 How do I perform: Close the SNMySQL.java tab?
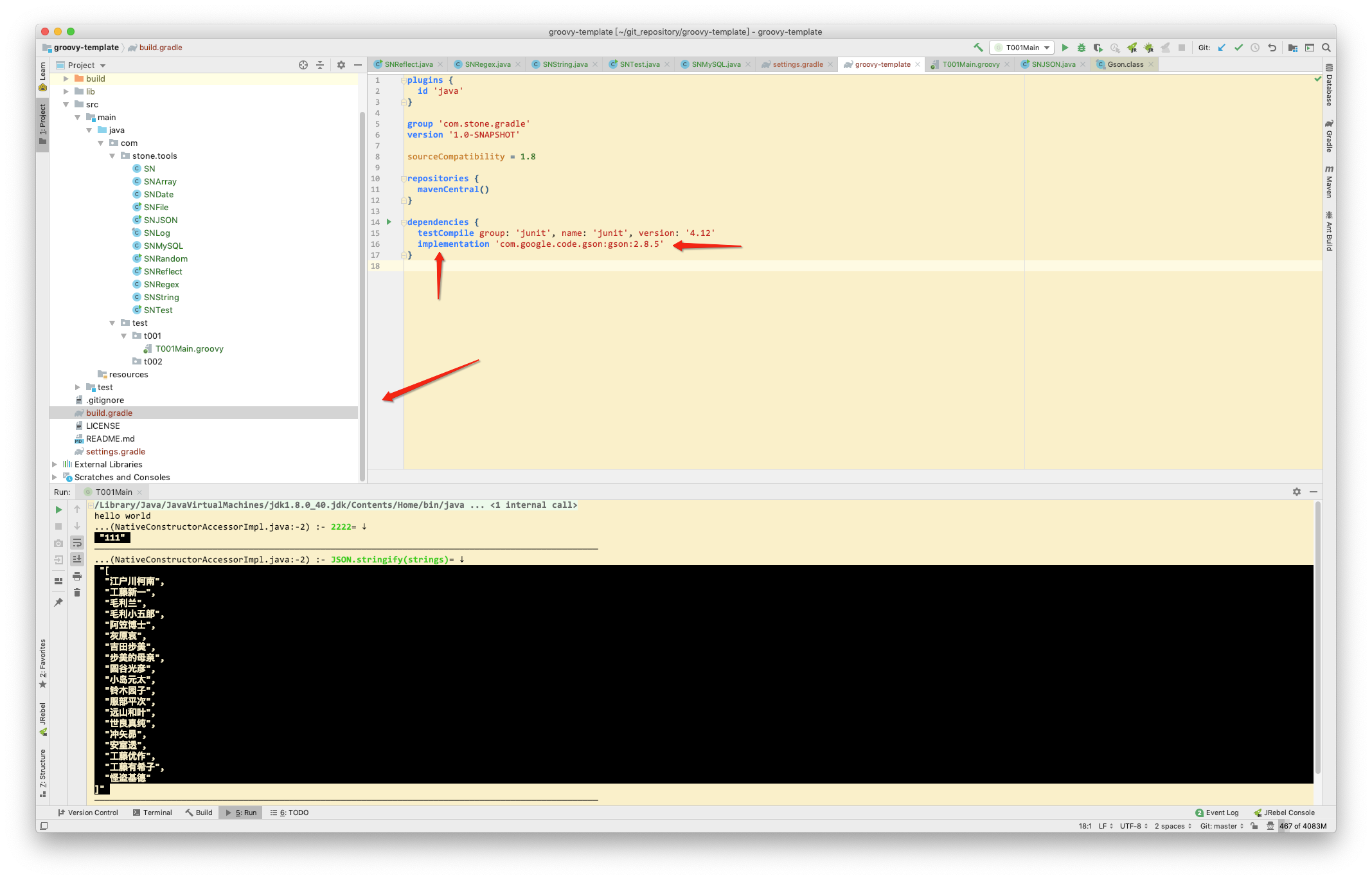(748, 64)
